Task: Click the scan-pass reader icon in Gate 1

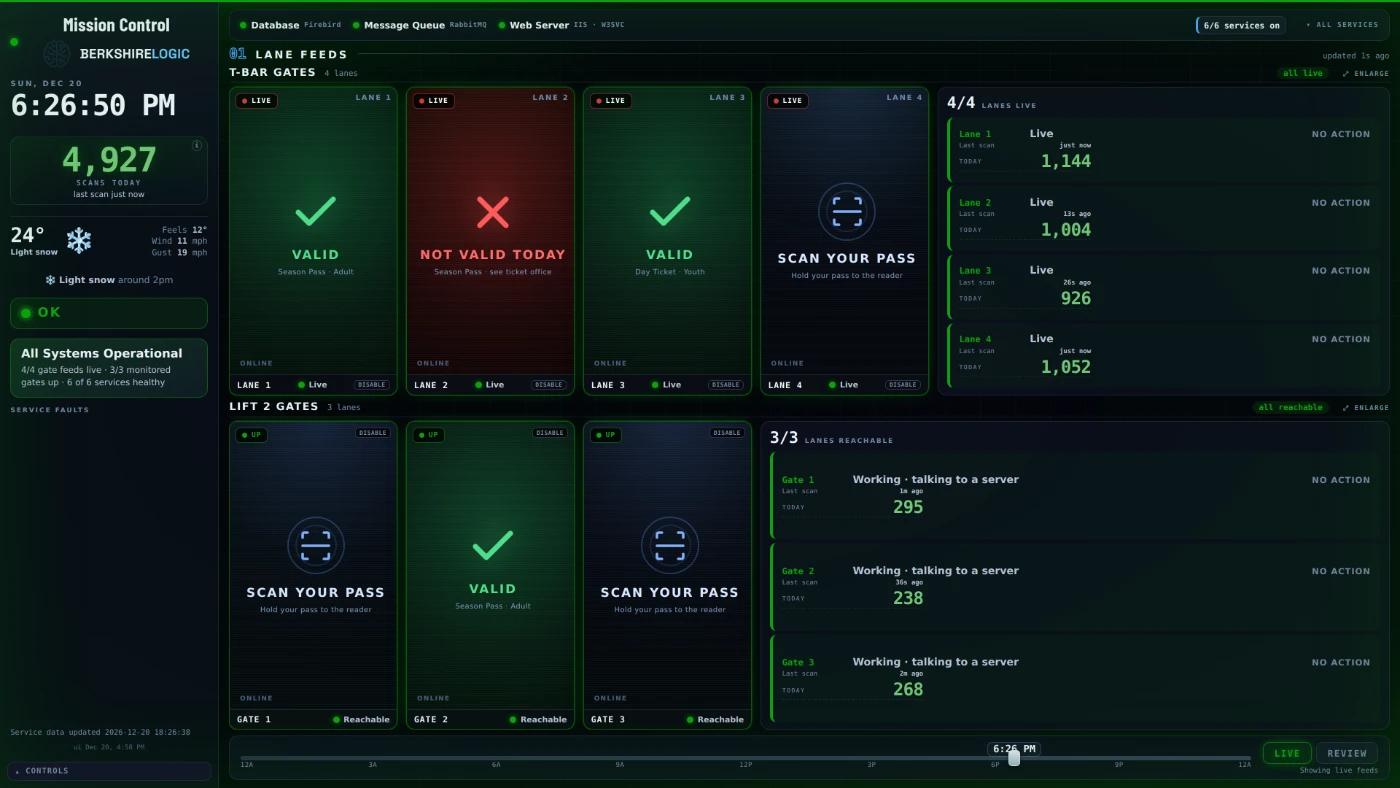Action: point(316,546)
